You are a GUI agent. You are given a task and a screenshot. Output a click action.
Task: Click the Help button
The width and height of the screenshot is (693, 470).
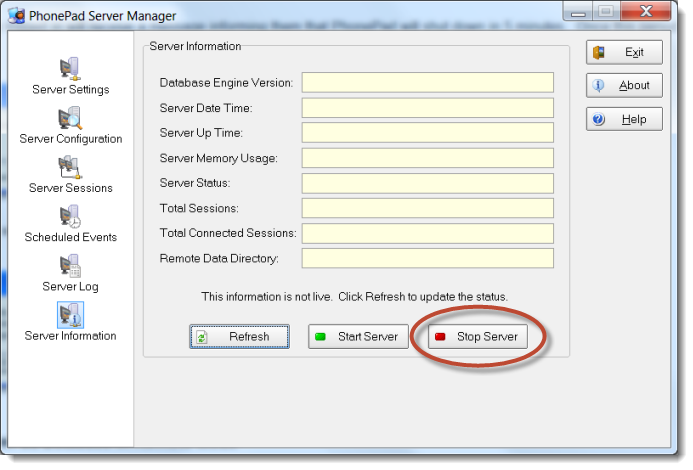(x=624, y=119)
